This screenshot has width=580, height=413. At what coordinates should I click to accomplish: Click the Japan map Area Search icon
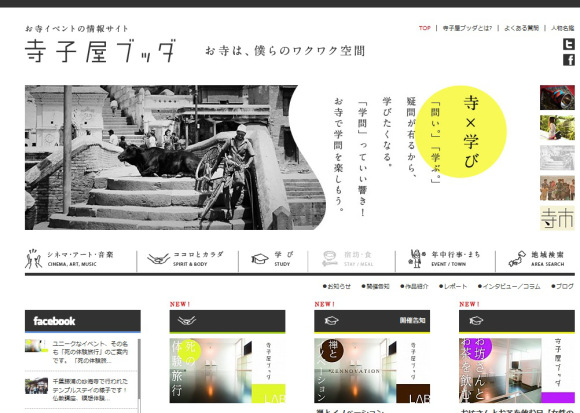coord(517,258)
